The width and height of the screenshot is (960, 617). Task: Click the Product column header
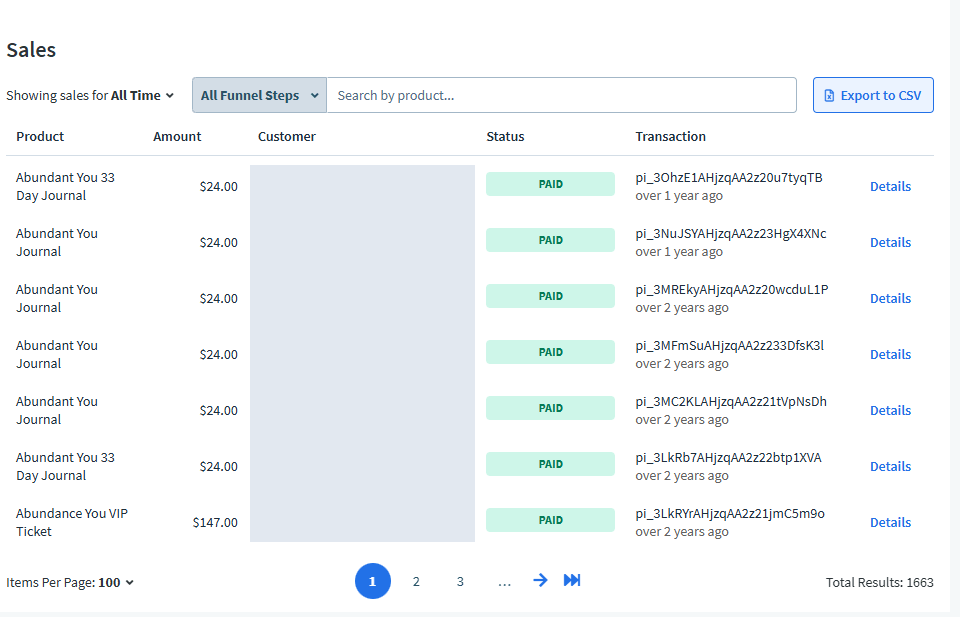point(40,136)
